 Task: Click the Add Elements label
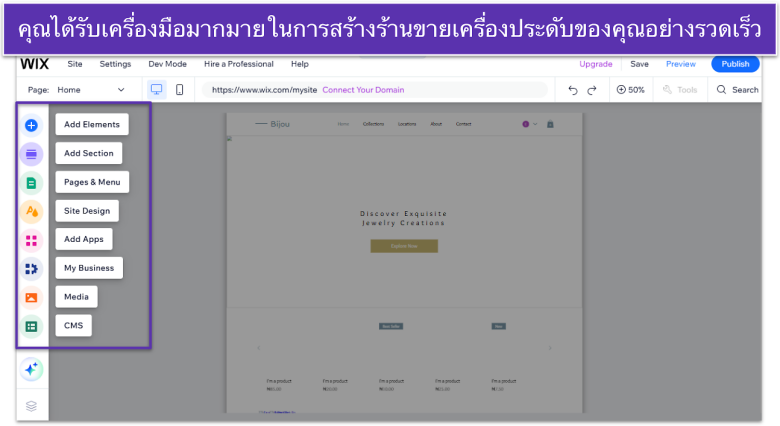[x=92, y=124]
